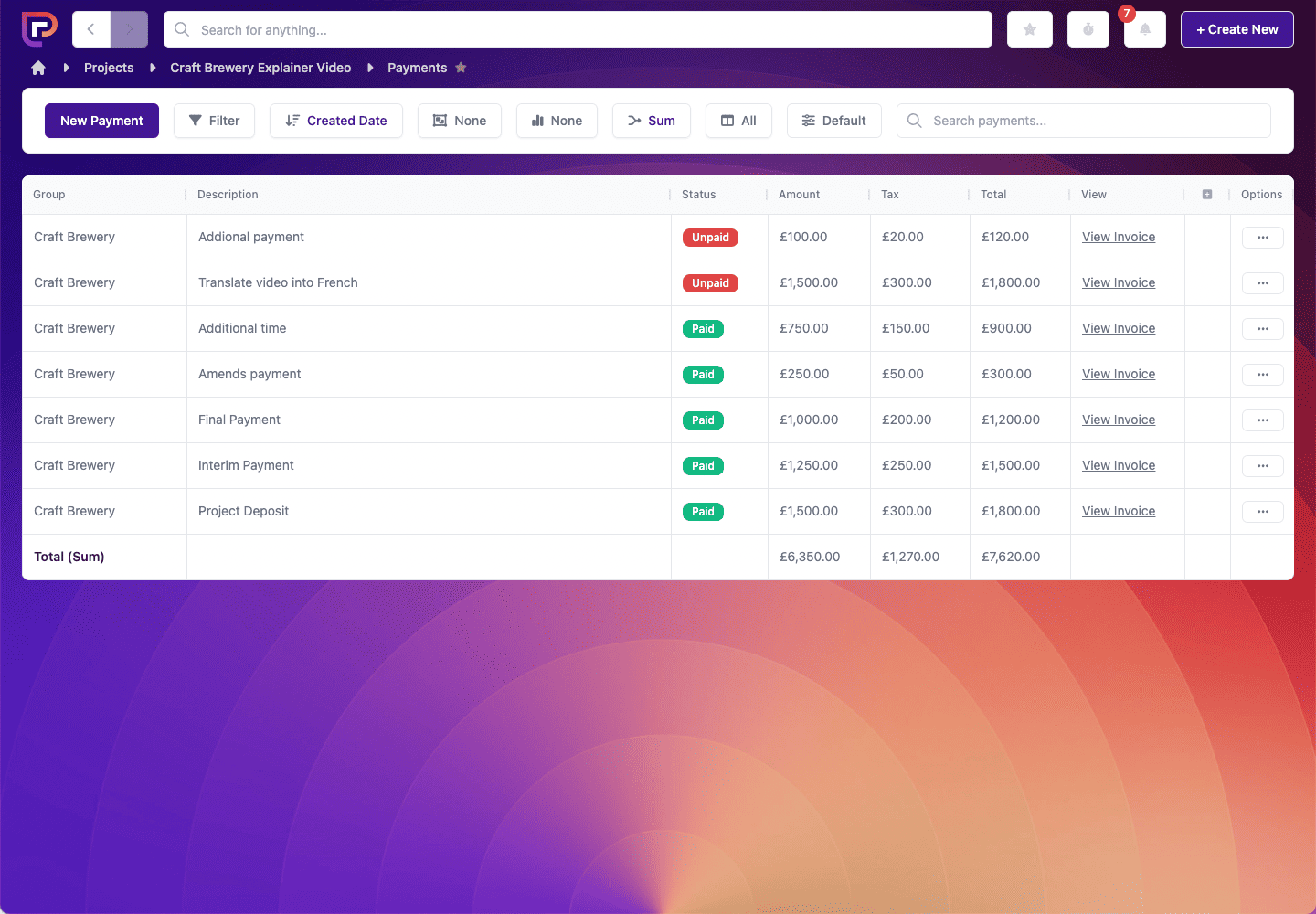View Invoice for Translate video into French
Image resolution: width=1316 pixels, height=914 pixels.
1119,282
